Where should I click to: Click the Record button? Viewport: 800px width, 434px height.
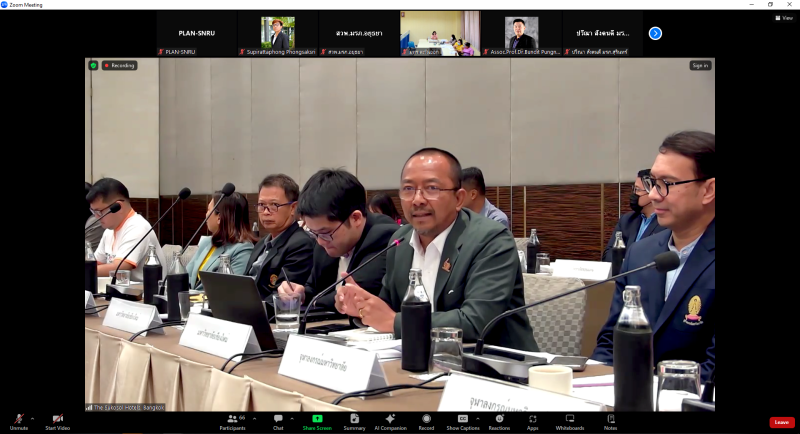pos(426,422)
